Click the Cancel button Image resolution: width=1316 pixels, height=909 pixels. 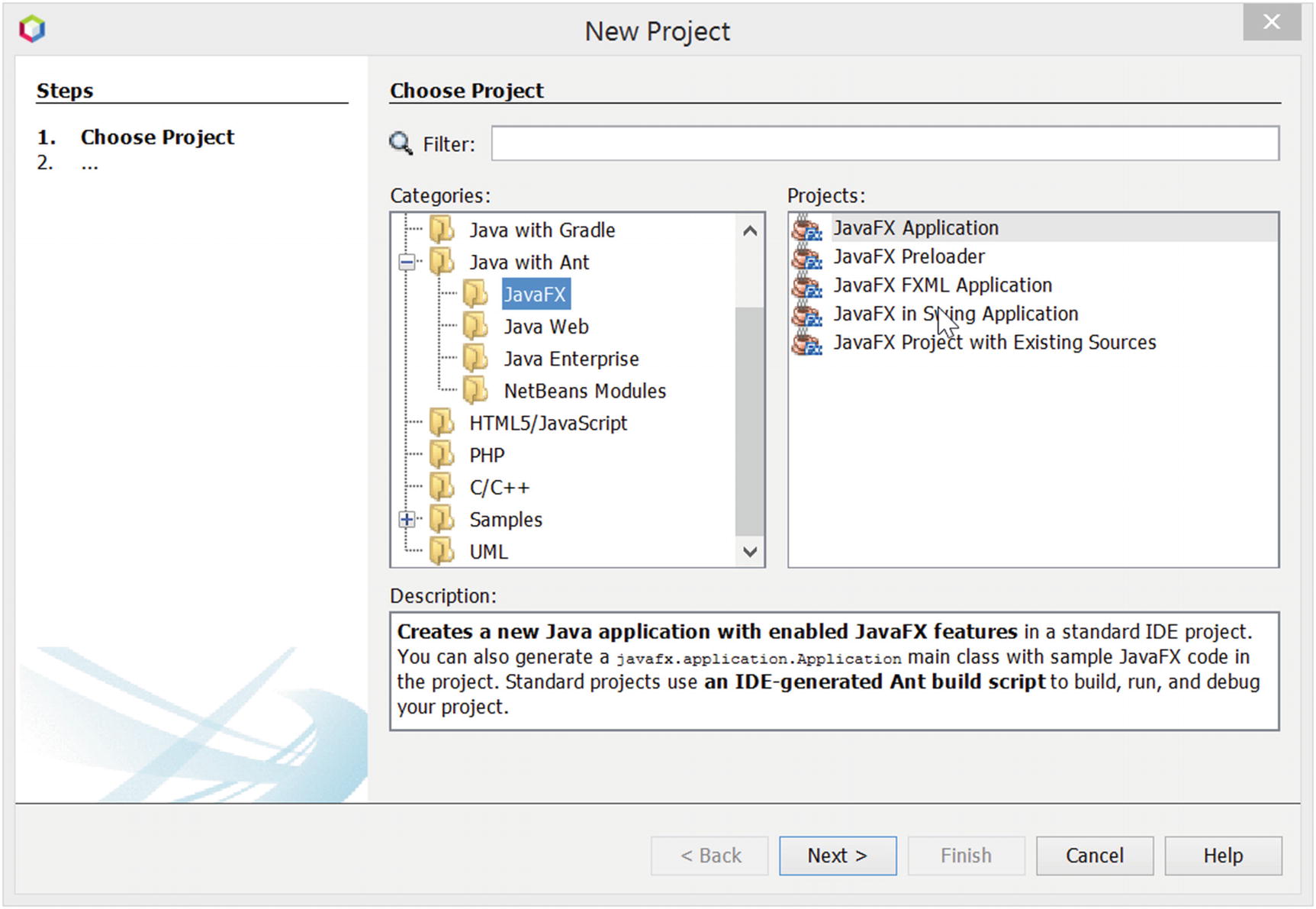point(1095,856)
